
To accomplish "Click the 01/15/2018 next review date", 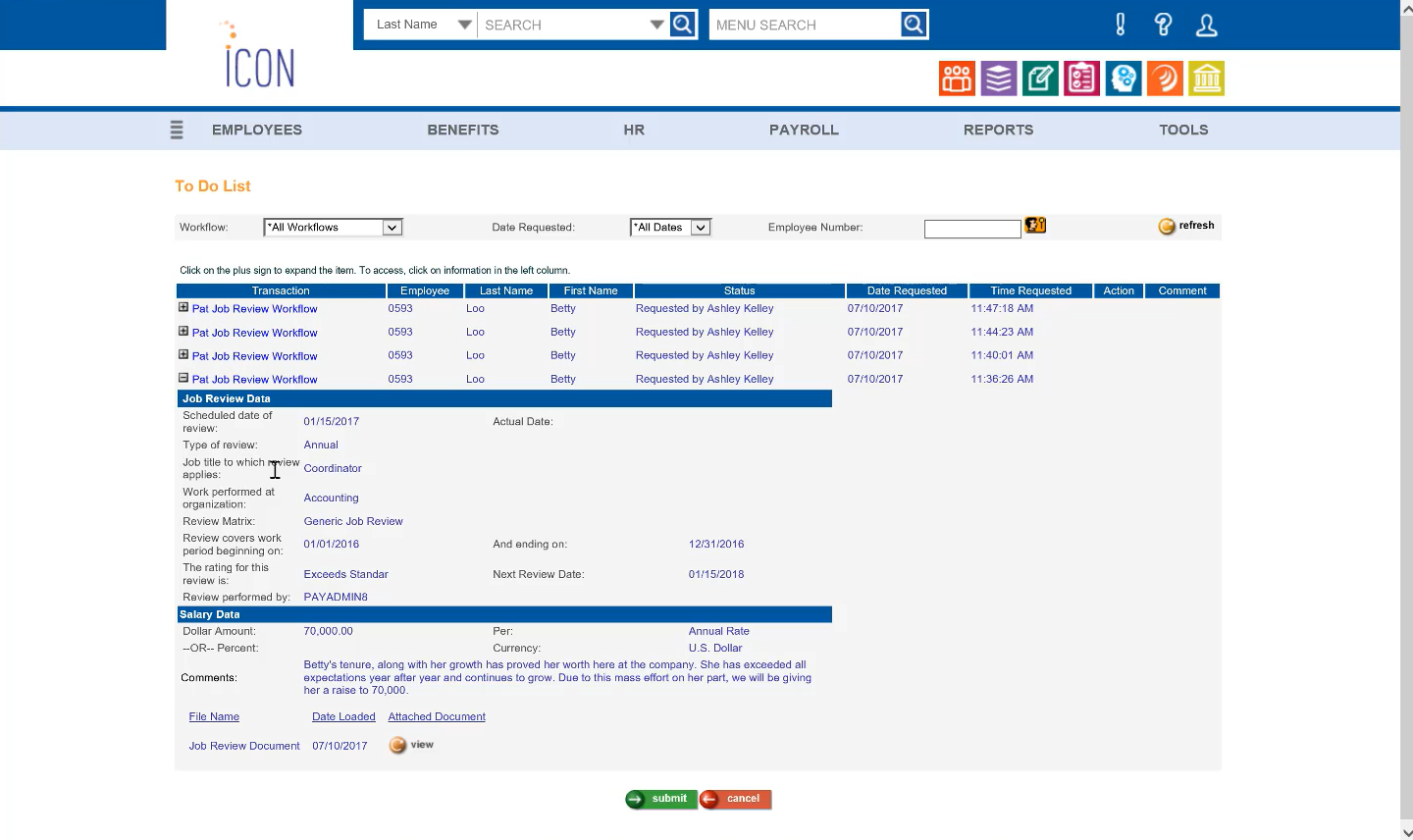I will 716,574.
